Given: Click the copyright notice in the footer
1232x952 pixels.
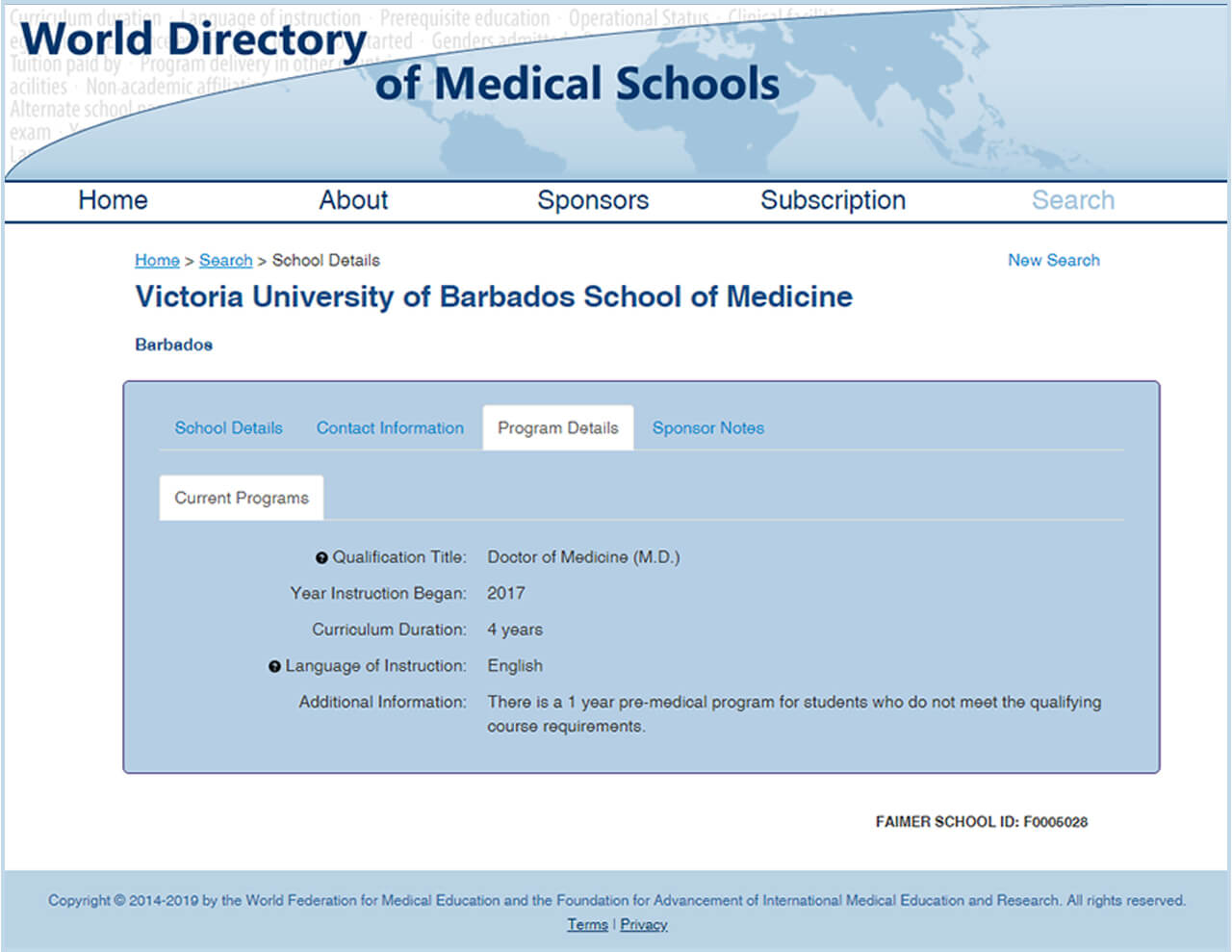Looking at the screenshot, I should pos(617,901).
